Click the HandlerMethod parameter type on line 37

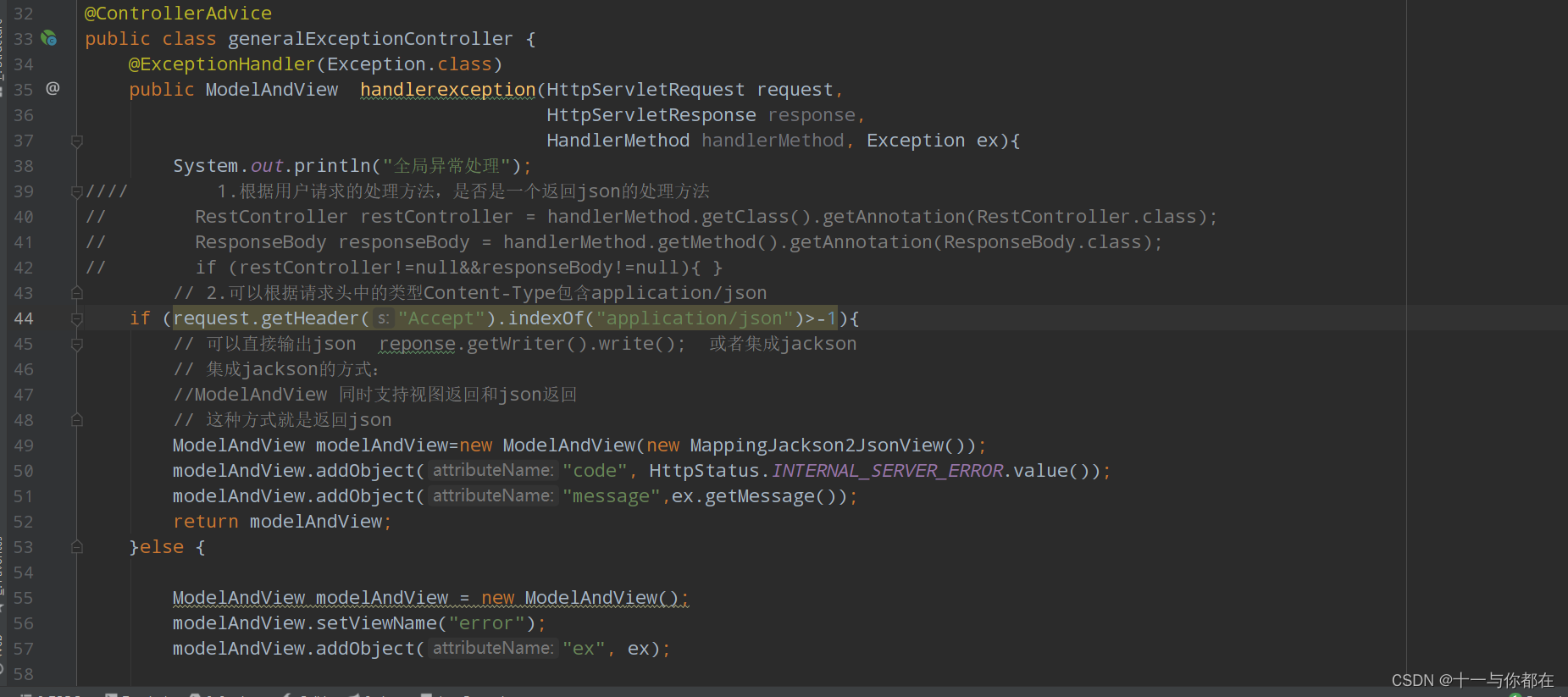tap(618, 141)
